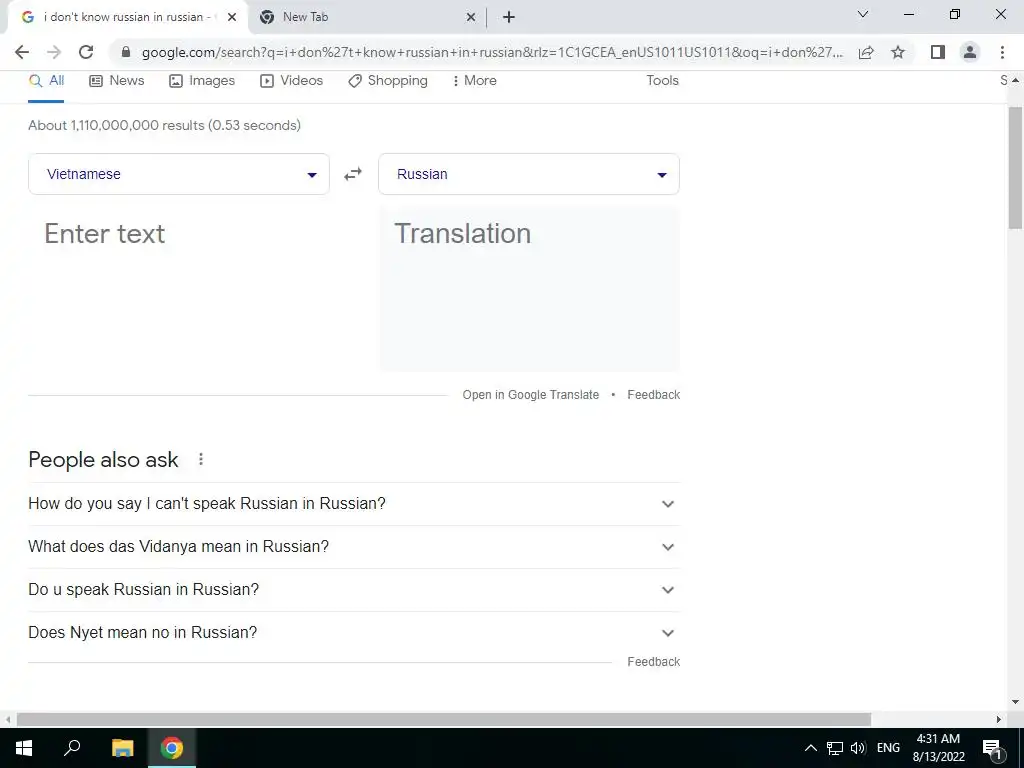
Task: Click the vertical scrollbar thumb
Action: point(1015,168)
